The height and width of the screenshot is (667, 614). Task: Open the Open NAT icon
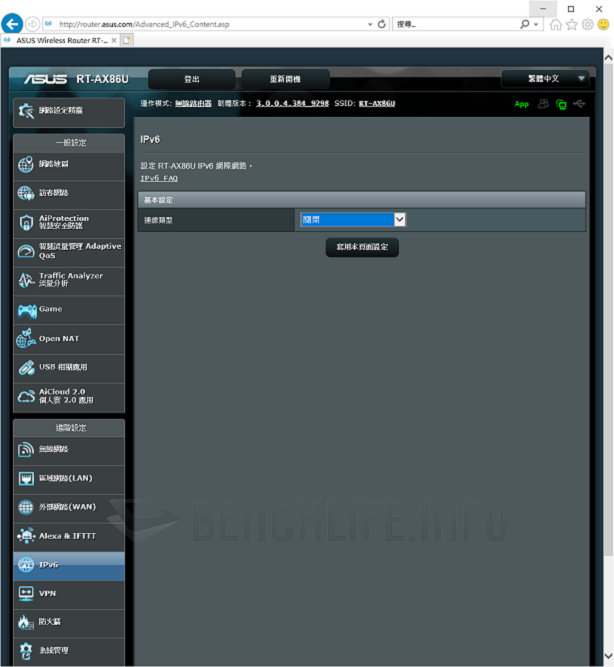point(26,339)
